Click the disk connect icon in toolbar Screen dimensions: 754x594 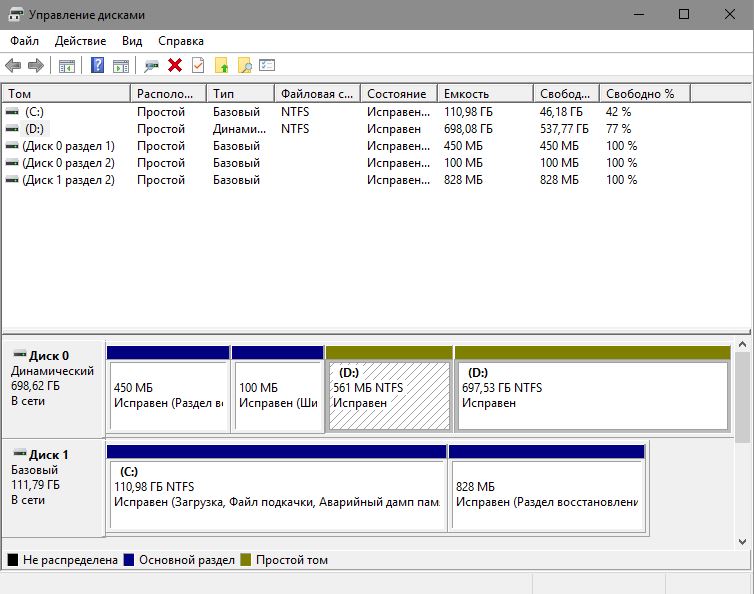click(152, 66)
